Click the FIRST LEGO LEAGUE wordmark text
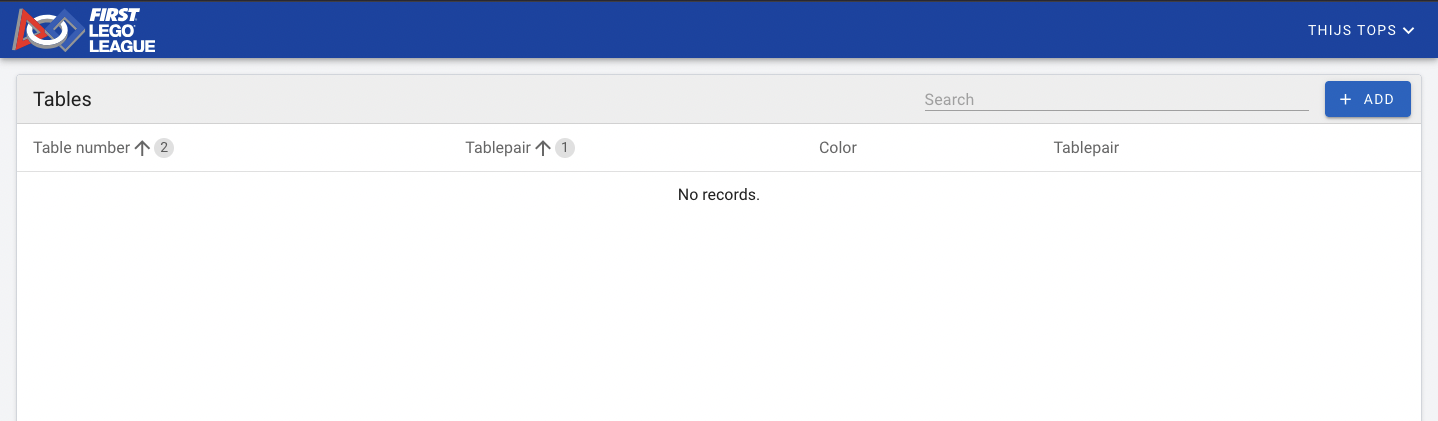1438x421 pixels. pos(122,31)
